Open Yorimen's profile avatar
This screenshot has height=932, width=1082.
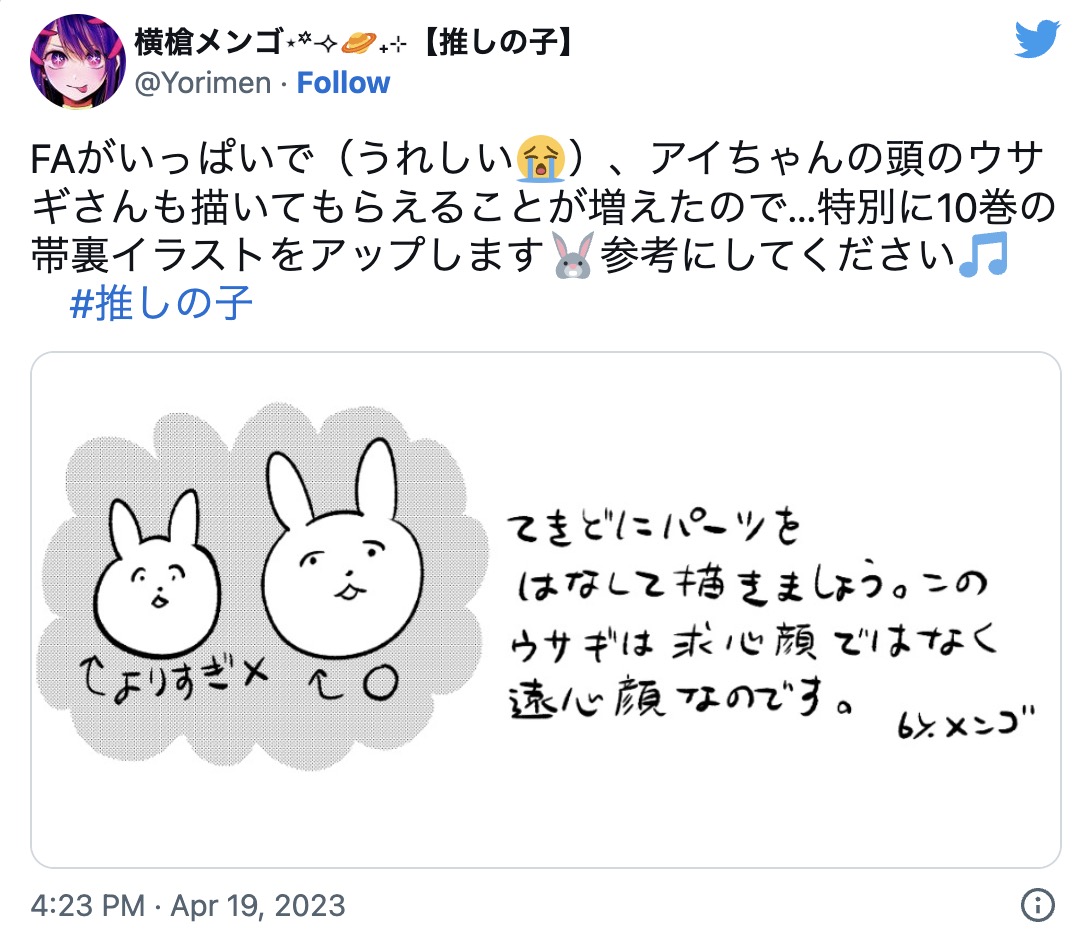pyautogui.click(x=78, y=61)
